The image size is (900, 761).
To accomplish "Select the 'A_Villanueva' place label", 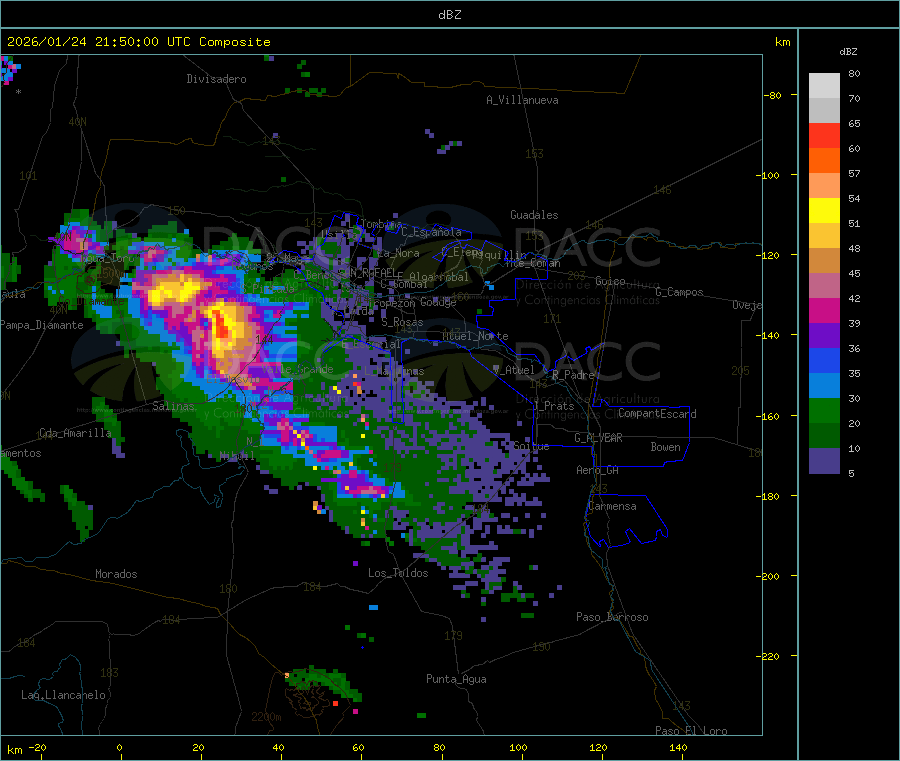I will pos(522,100).
